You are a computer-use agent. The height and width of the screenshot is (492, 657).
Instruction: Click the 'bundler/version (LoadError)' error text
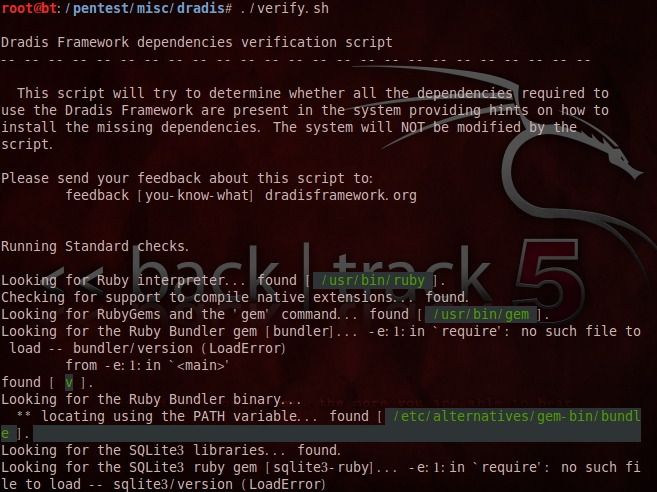179,348
